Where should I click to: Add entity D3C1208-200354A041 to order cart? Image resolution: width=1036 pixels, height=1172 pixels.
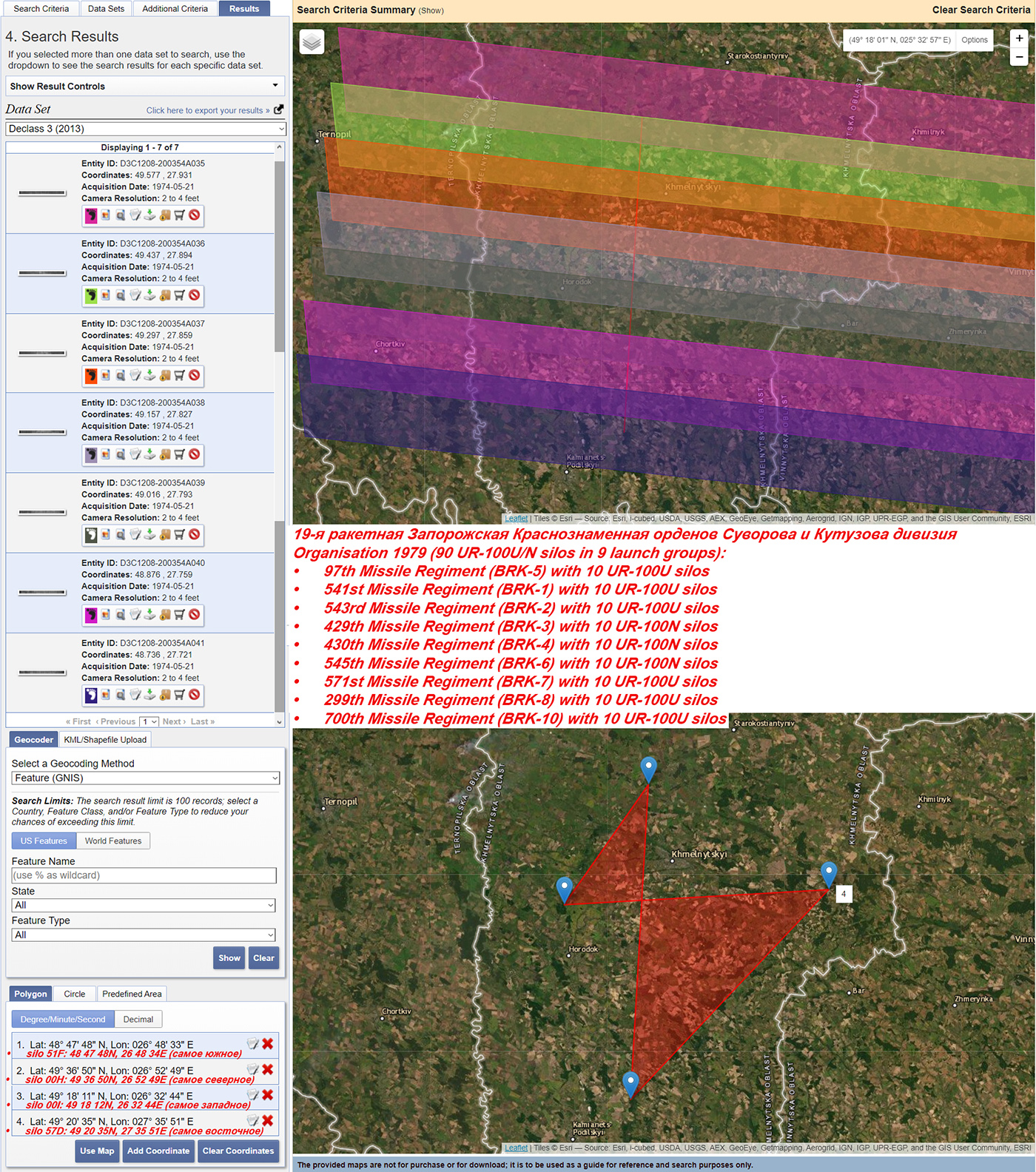point(180,696)
